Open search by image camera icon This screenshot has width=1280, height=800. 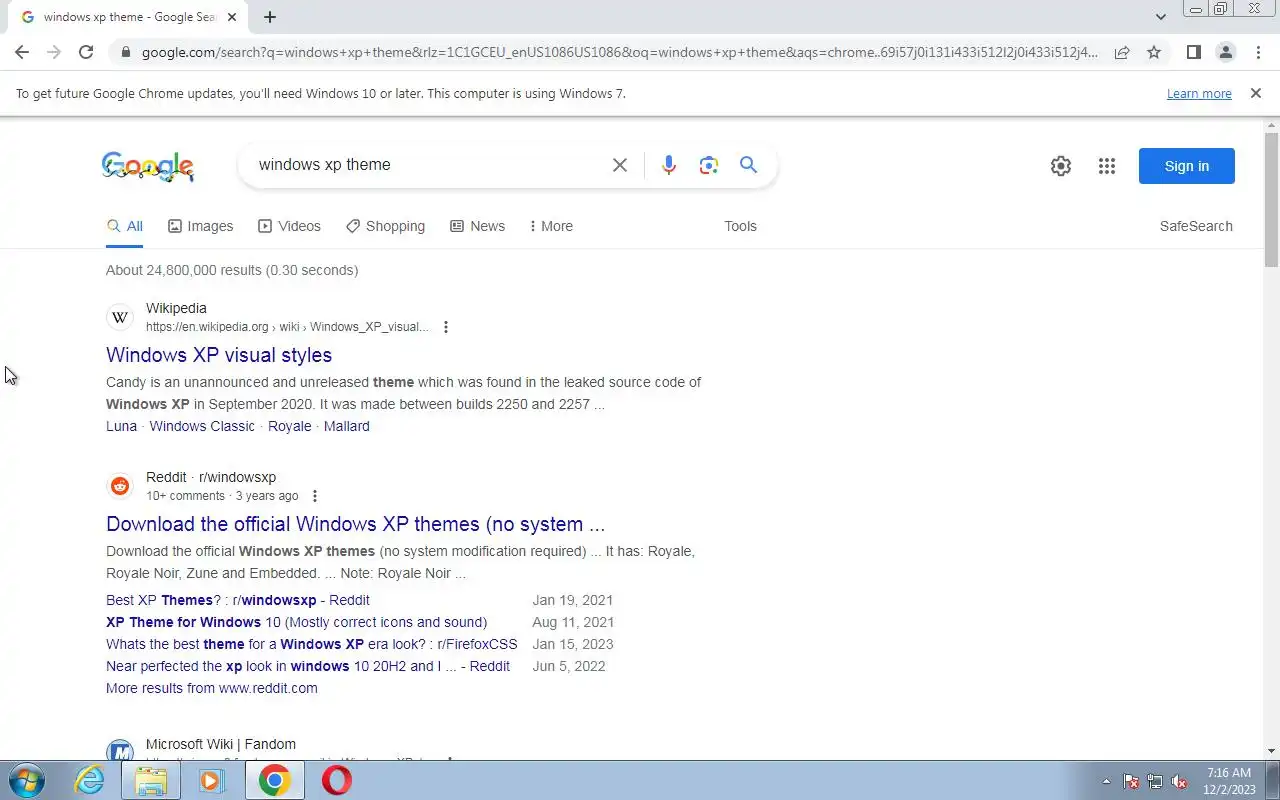pyautogui.click(x=709, y=165)
